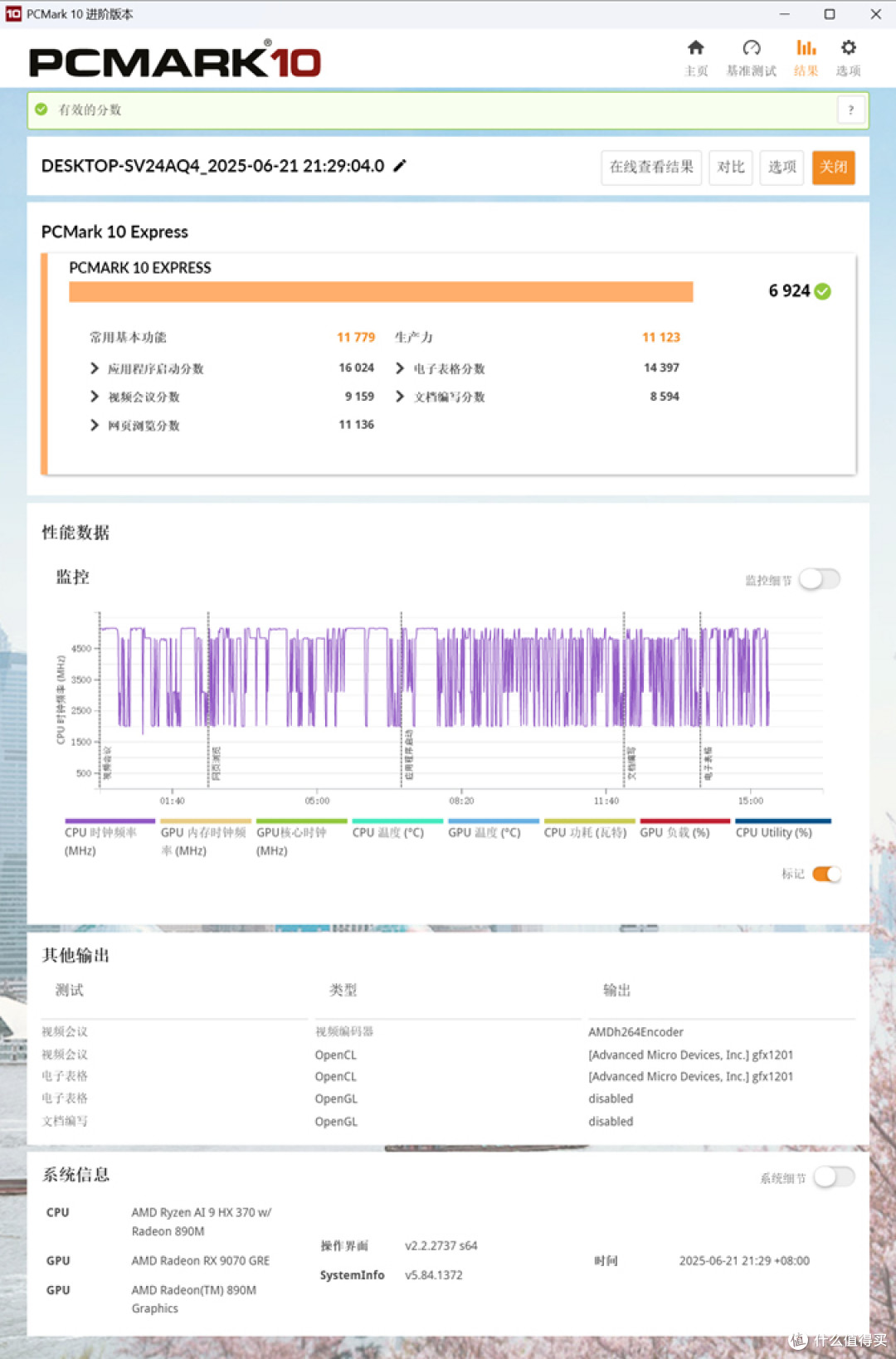Select GPU 内存时钟频率 legend item
896x1359 pixels.
tap(205, 836)
